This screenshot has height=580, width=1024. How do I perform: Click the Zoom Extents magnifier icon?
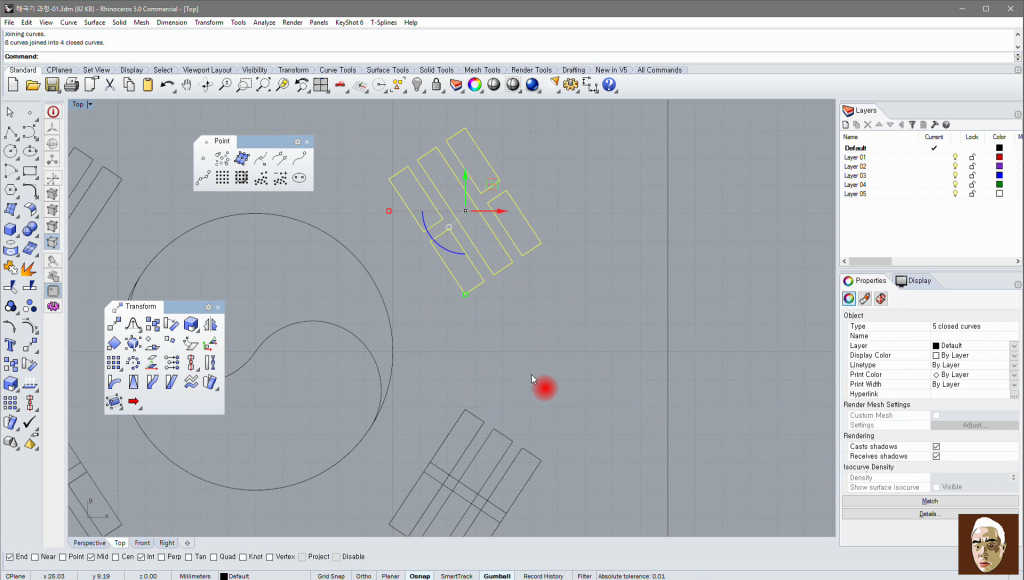click(263, 85)
